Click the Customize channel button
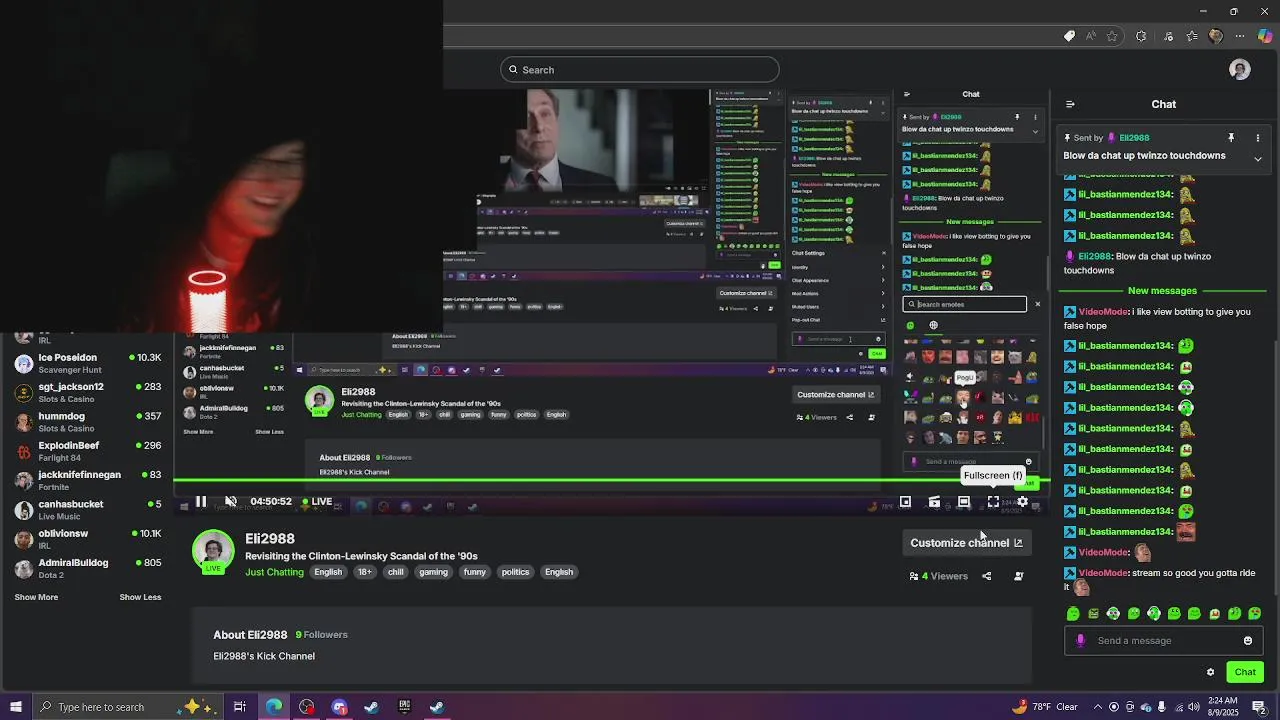1280x720 pixels. coord(966,543)
